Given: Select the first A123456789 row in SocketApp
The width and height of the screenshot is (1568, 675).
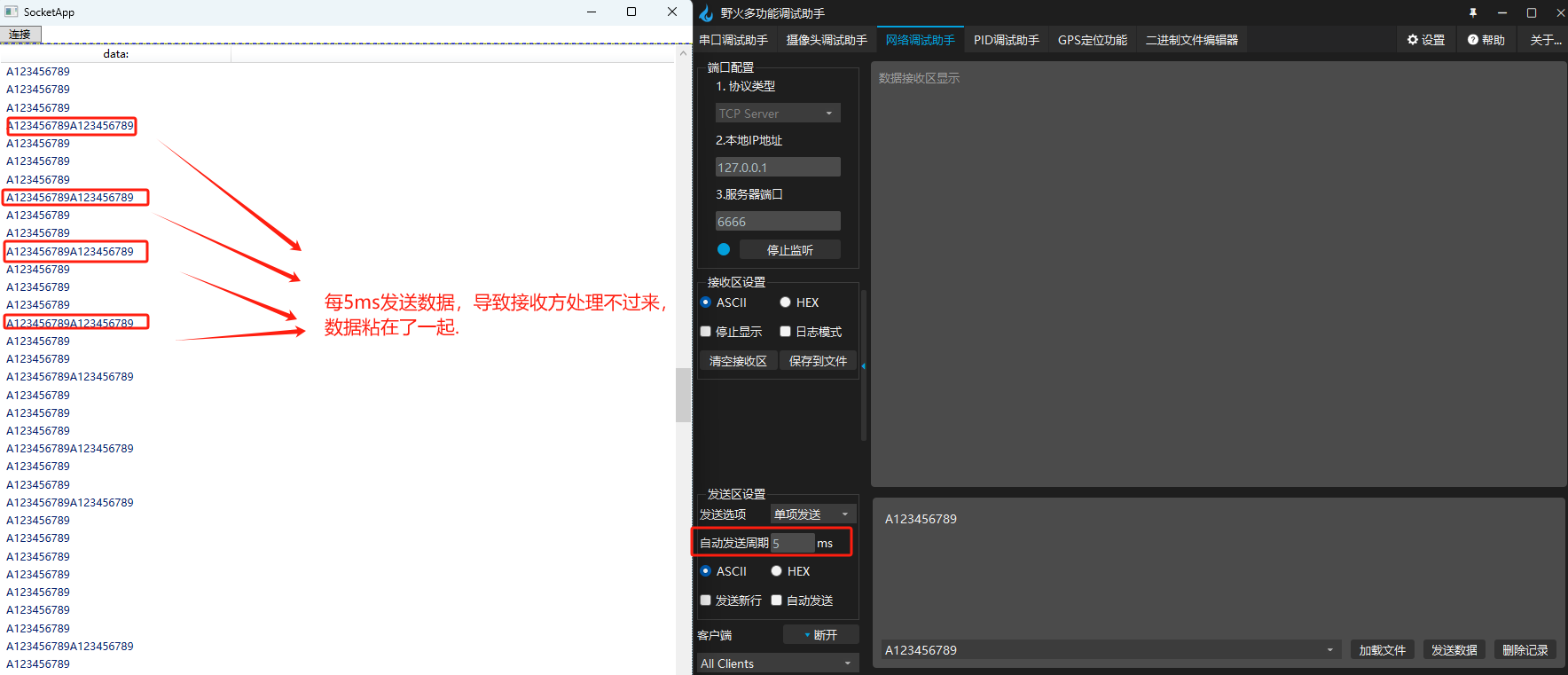Looking at the screenshot, I should (x=38, y=72).
